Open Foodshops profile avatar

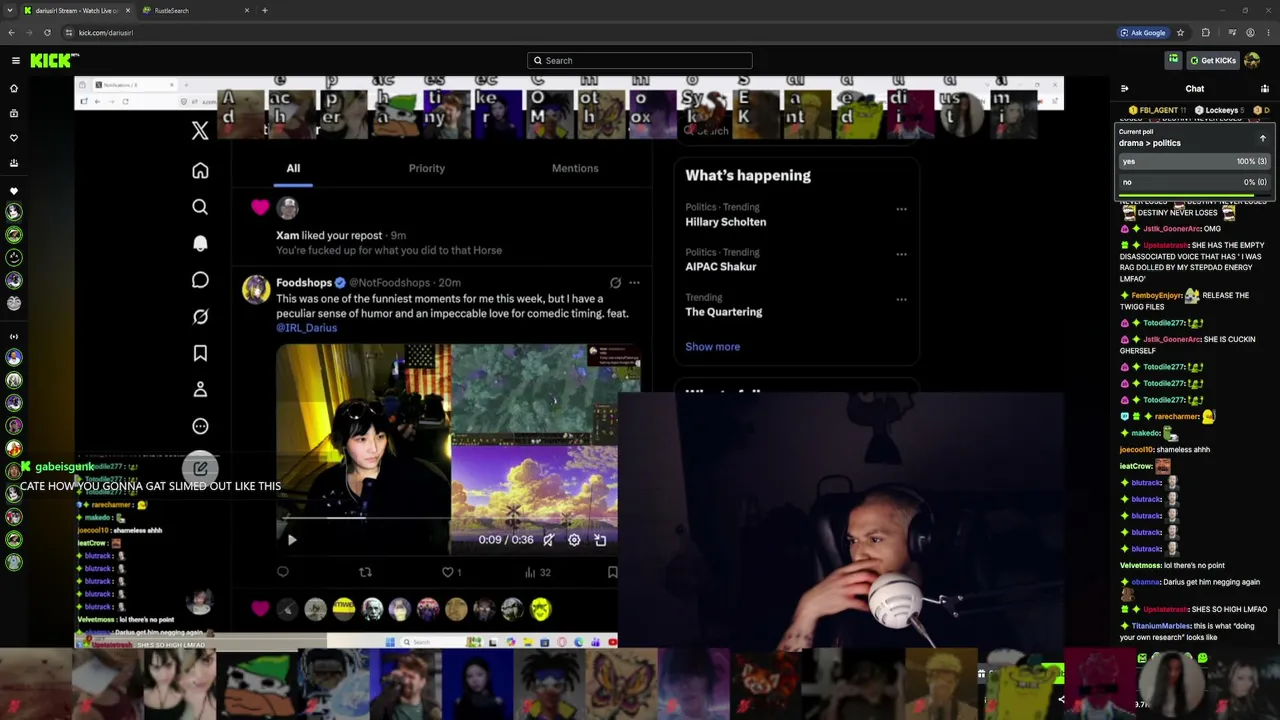click(256, 289)
